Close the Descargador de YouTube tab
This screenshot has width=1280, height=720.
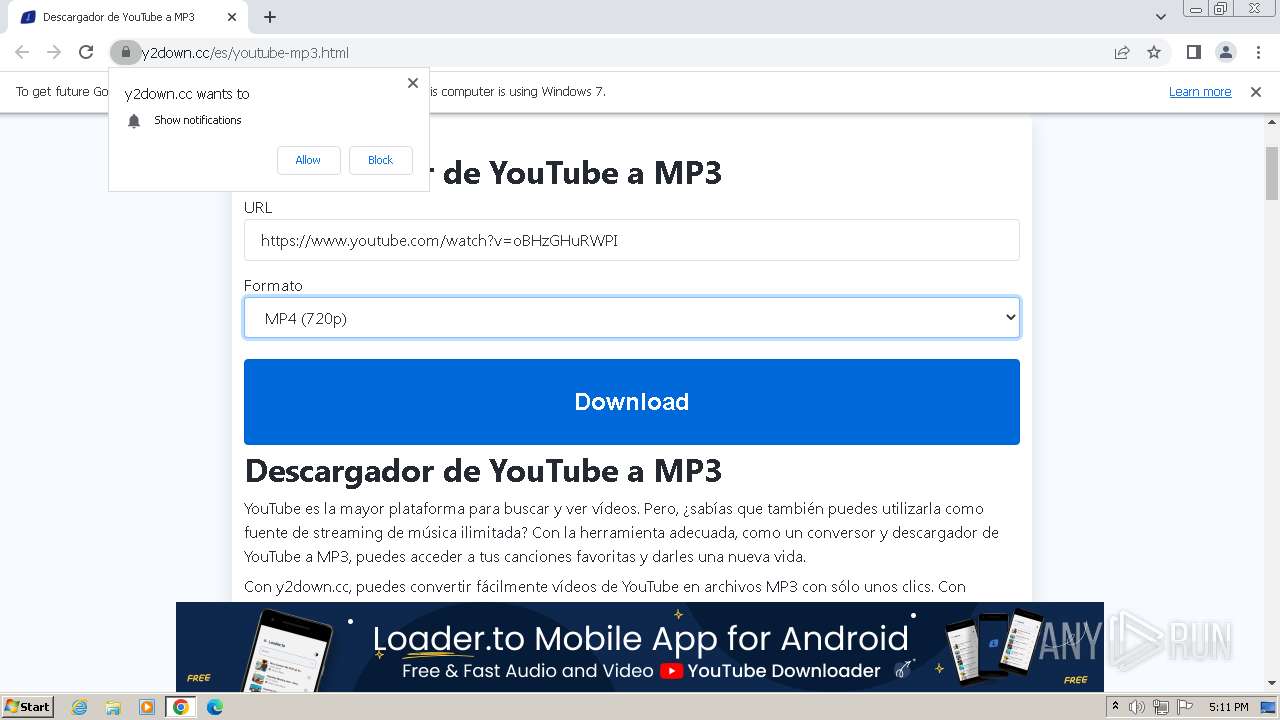232,17
